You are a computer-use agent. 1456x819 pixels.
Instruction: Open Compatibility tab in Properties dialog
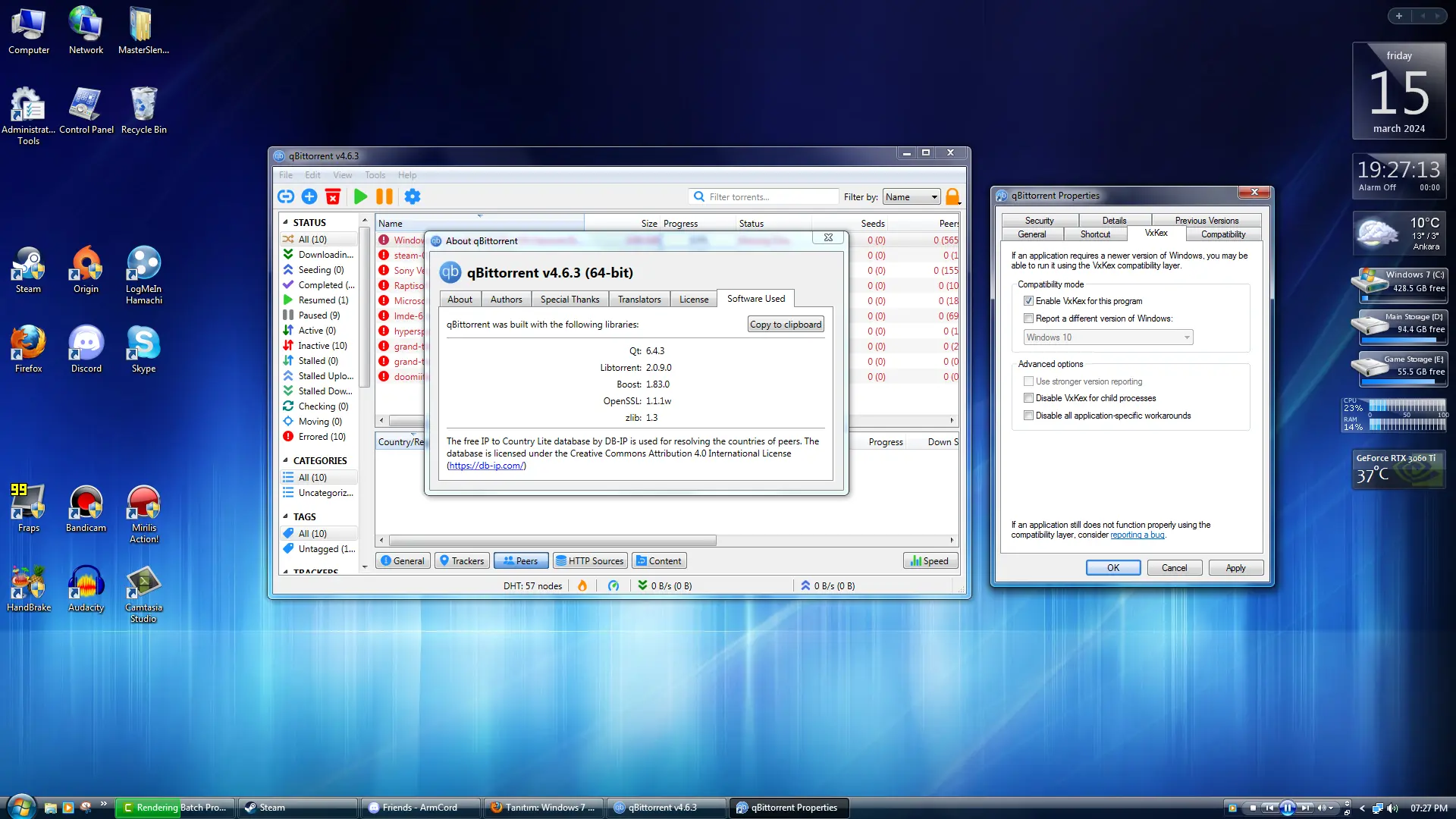click(1222, 234)
